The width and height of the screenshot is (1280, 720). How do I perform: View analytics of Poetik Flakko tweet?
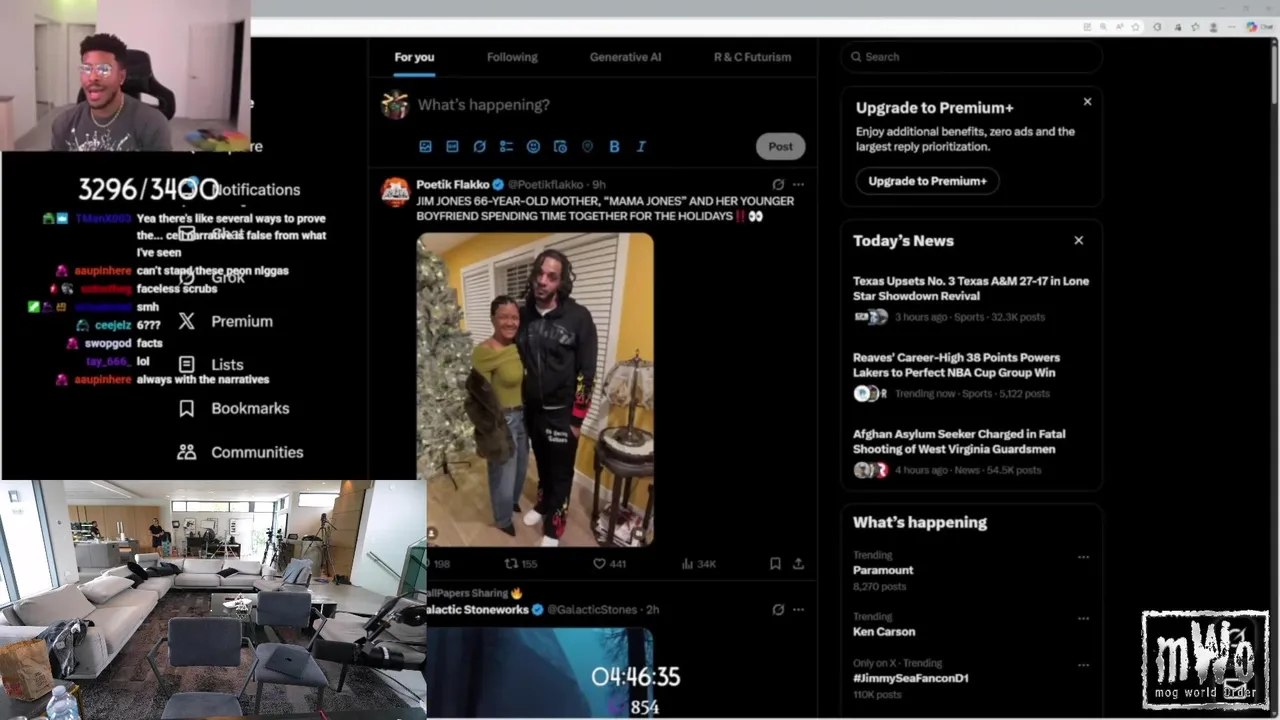pos(698,564)
